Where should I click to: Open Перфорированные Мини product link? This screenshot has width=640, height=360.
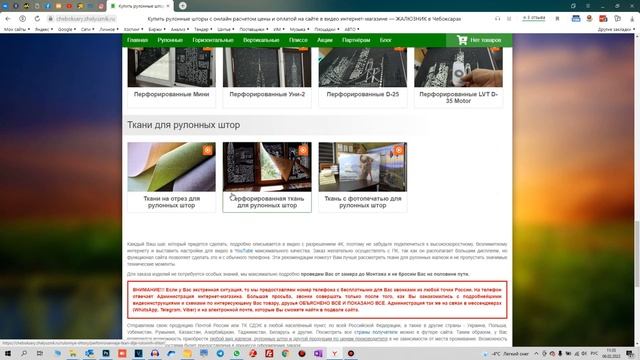pos(171,94)
